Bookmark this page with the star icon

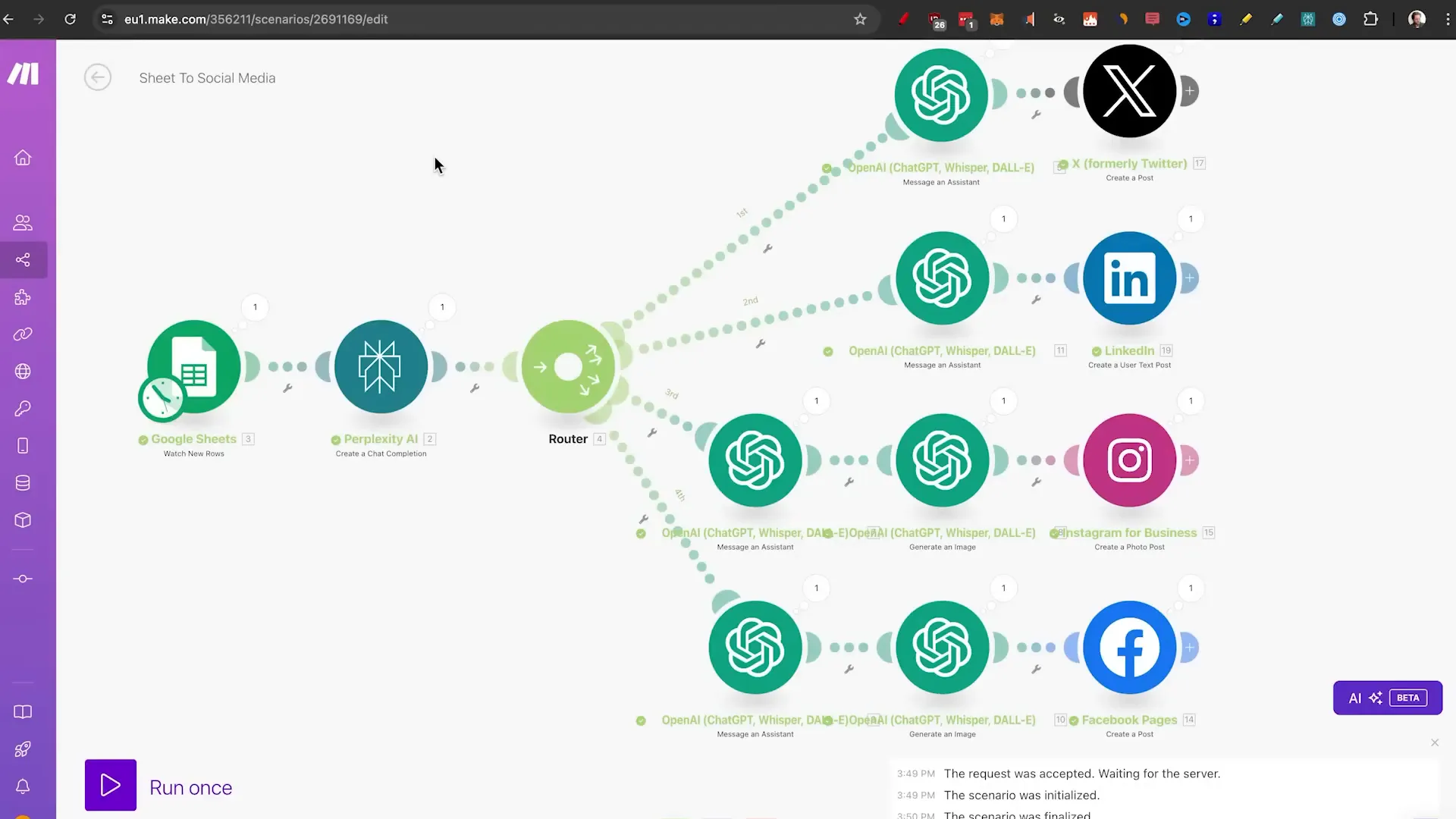[x=860, y=19]
